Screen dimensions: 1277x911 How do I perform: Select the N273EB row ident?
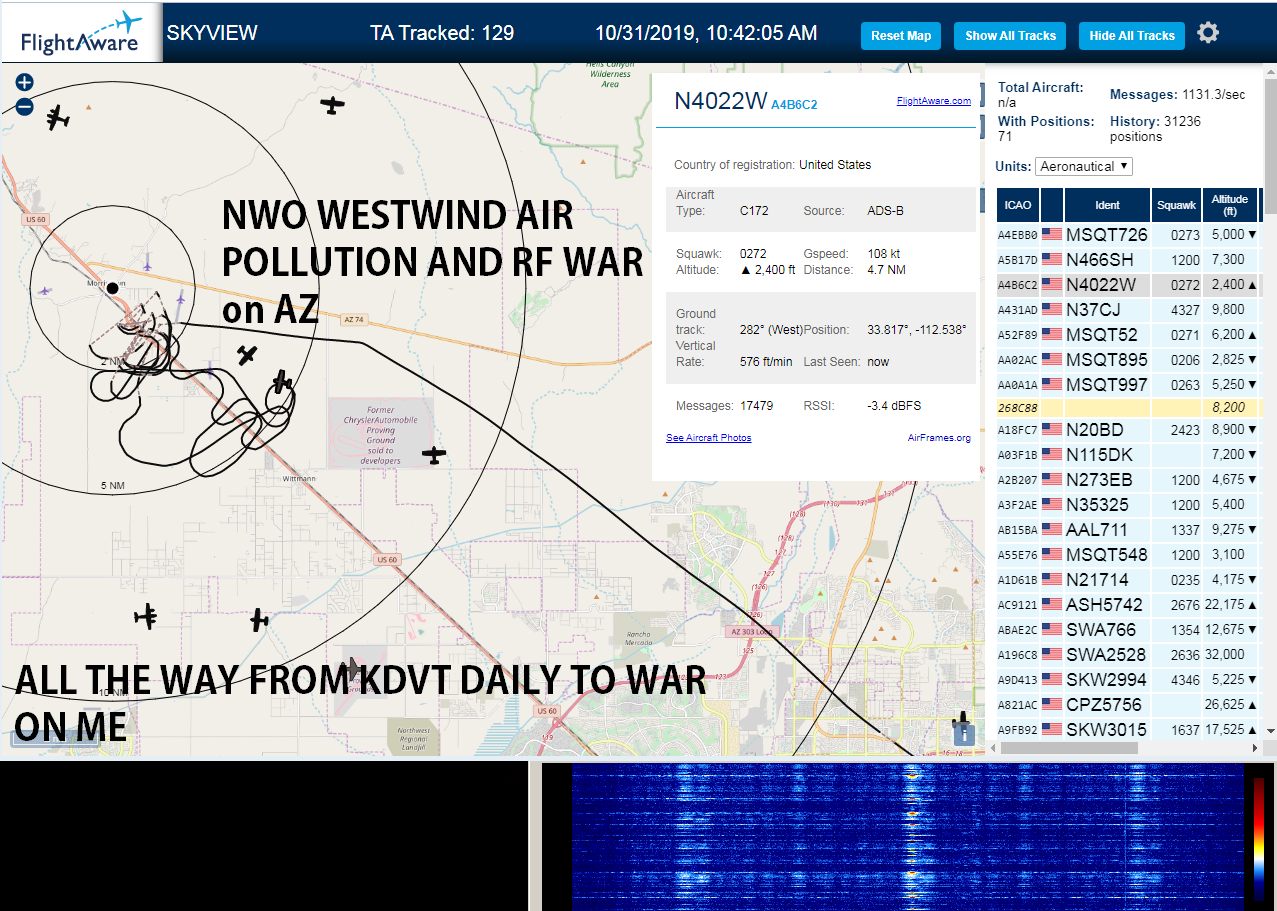pyautogui.click(x=1101, y=480)
